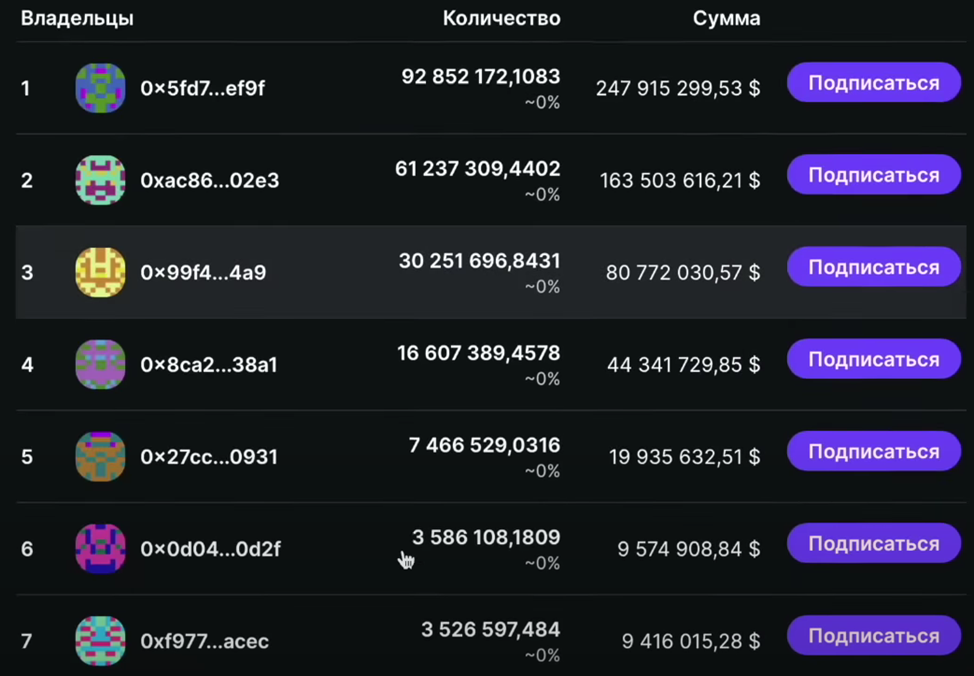Sort by the Сумма column header

(726, 18)
